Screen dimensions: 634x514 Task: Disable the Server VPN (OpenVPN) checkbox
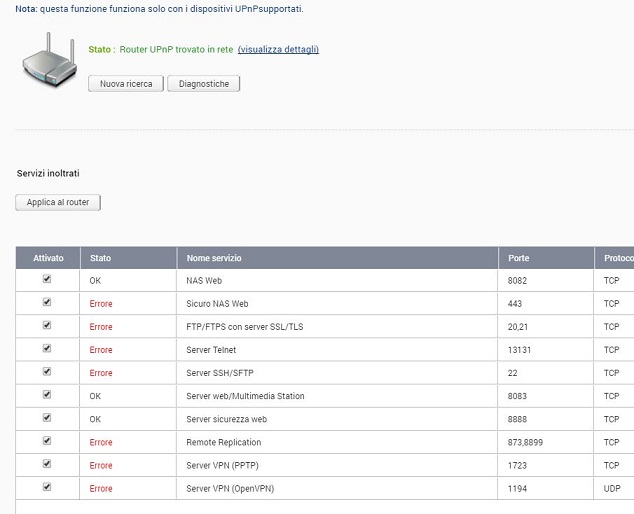(46, 487)
